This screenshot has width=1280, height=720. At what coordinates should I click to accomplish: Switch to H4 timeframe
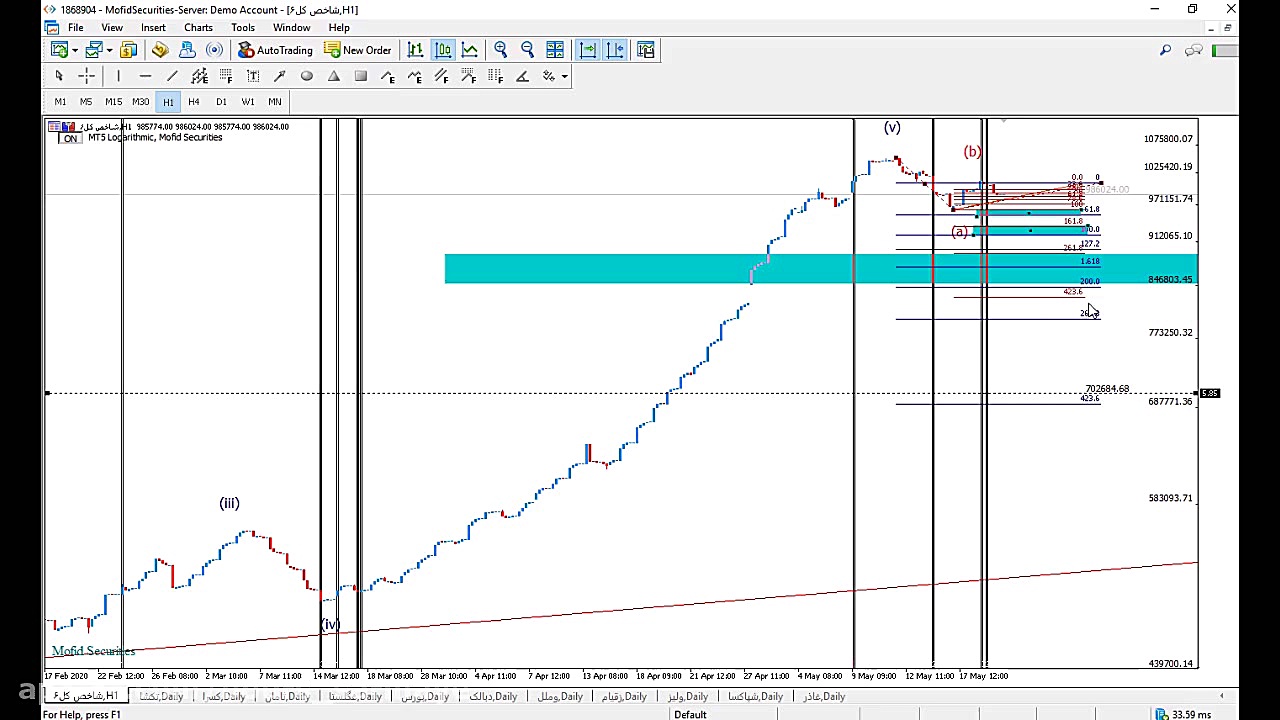(x=194, y=101)
